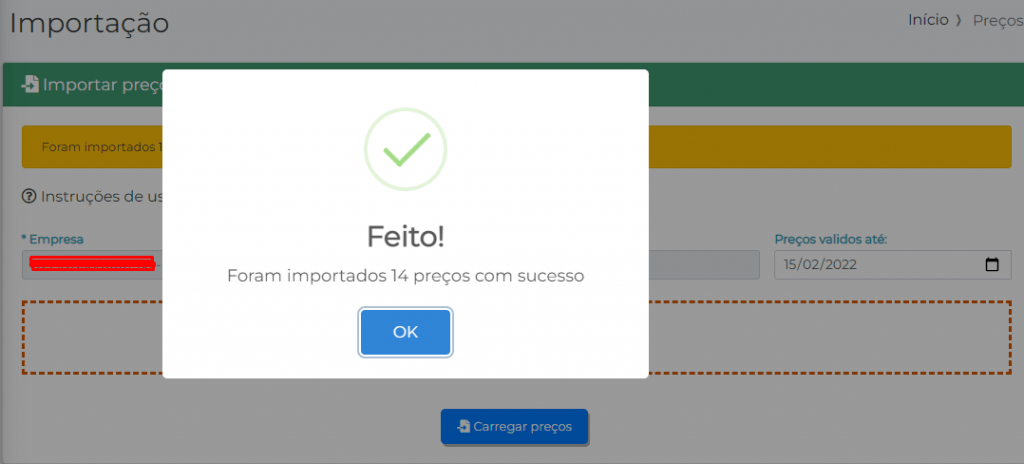Click the question mark help icon
Viewport: 1024px width, 464px height.
(29, 196)
